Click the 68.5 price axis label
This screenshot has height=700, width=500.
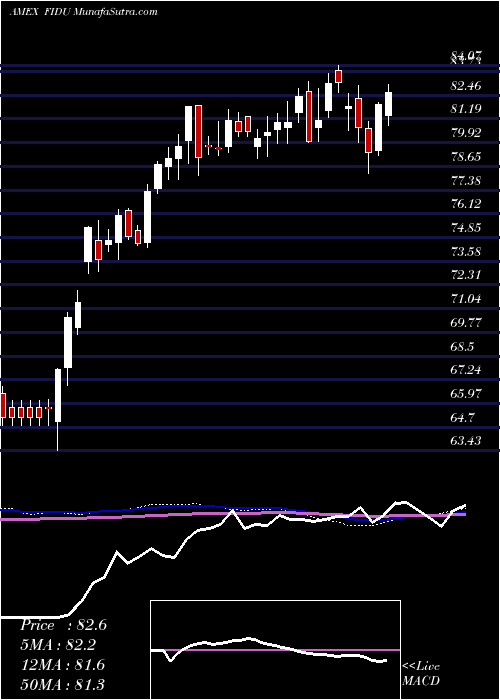click(x=463, y=347)
